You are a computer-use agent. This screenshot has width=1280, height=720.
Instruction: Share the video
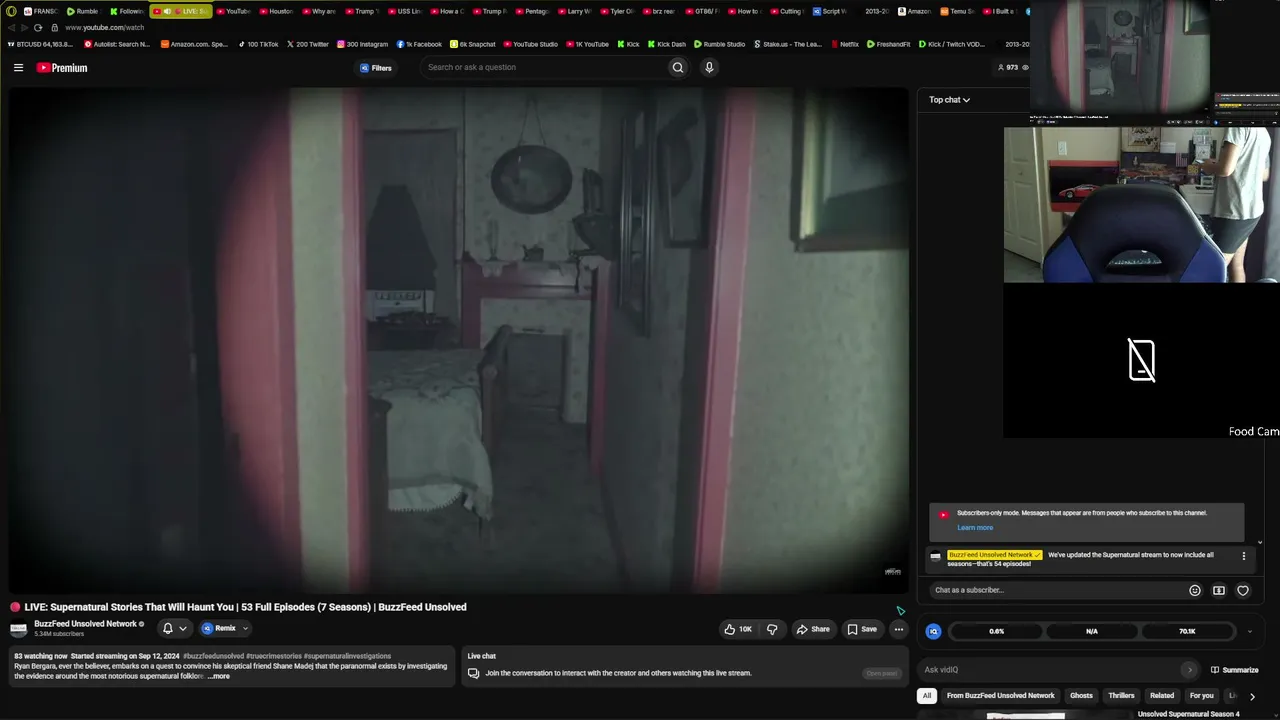pyautogui.click(x=813, y=629)
